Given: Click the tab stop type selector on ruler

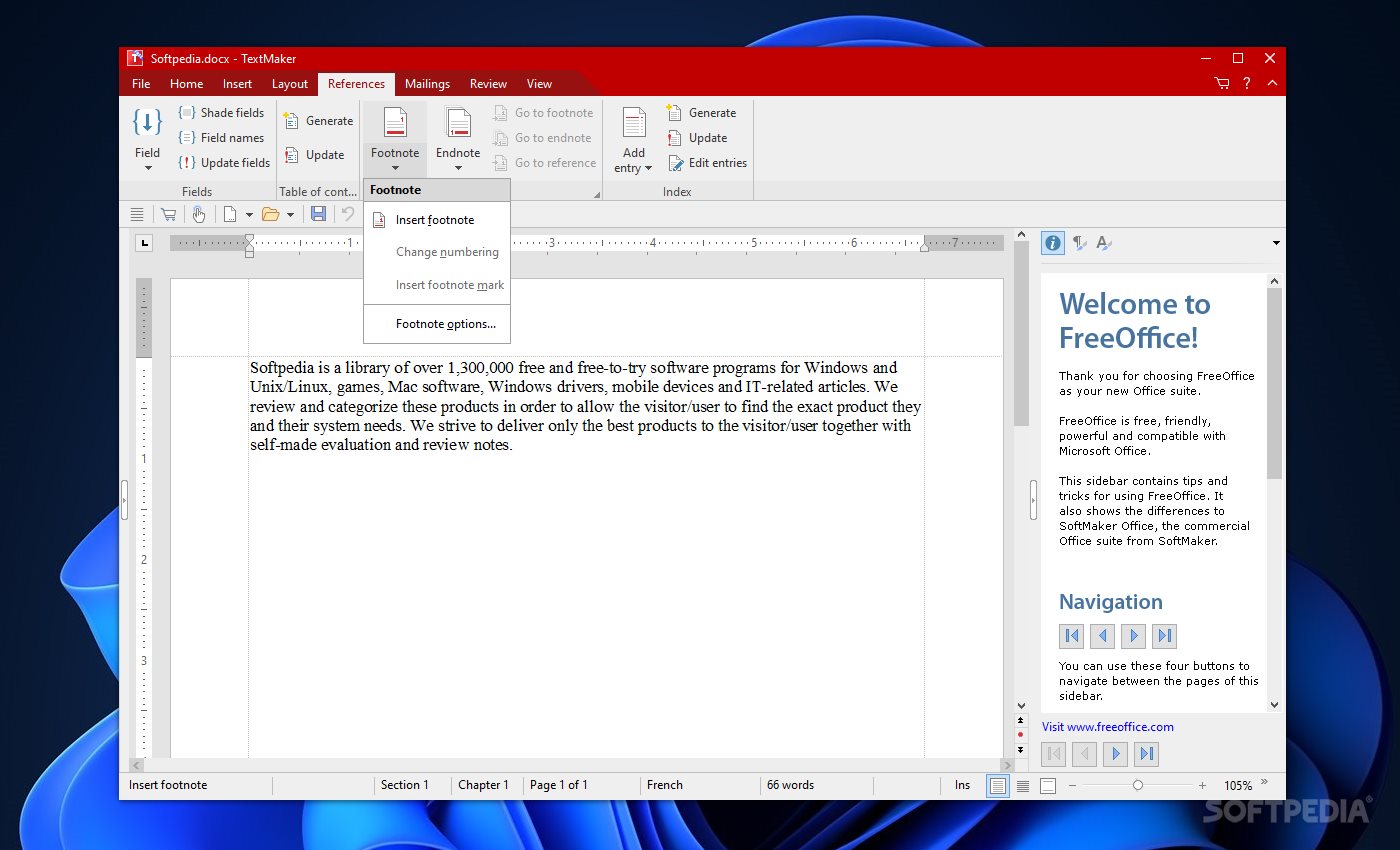Looking at the screenshot, I should tap(144, 242).
